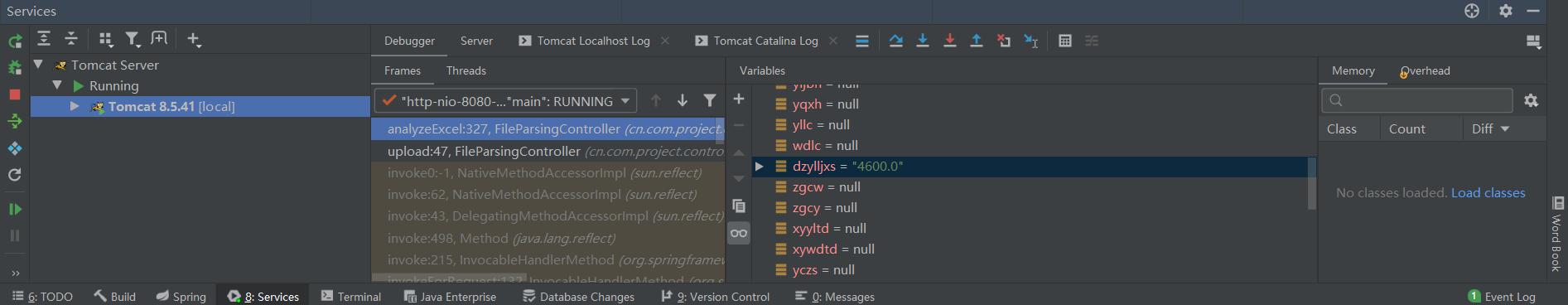The height and width of the screenshot is (305, 1568).
Task: Expand all nodes in the Services tree
Action: [44, 39]
